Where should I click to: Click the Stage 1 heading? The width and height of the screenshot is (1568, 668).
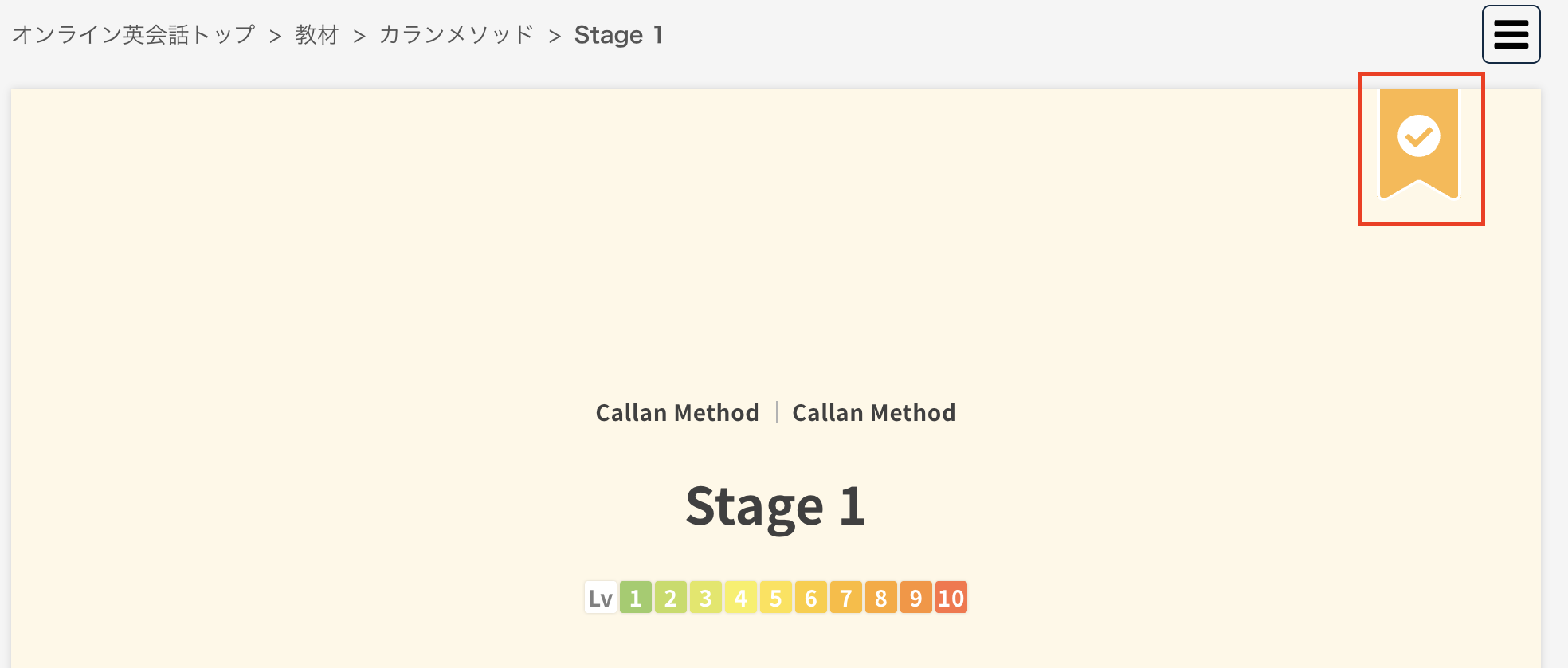click(775, 506)
